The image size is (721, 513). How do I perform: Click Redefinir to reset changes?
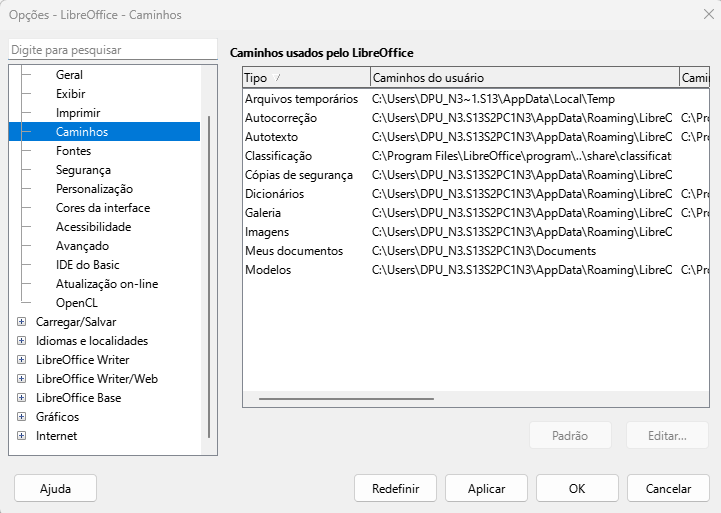395,488
